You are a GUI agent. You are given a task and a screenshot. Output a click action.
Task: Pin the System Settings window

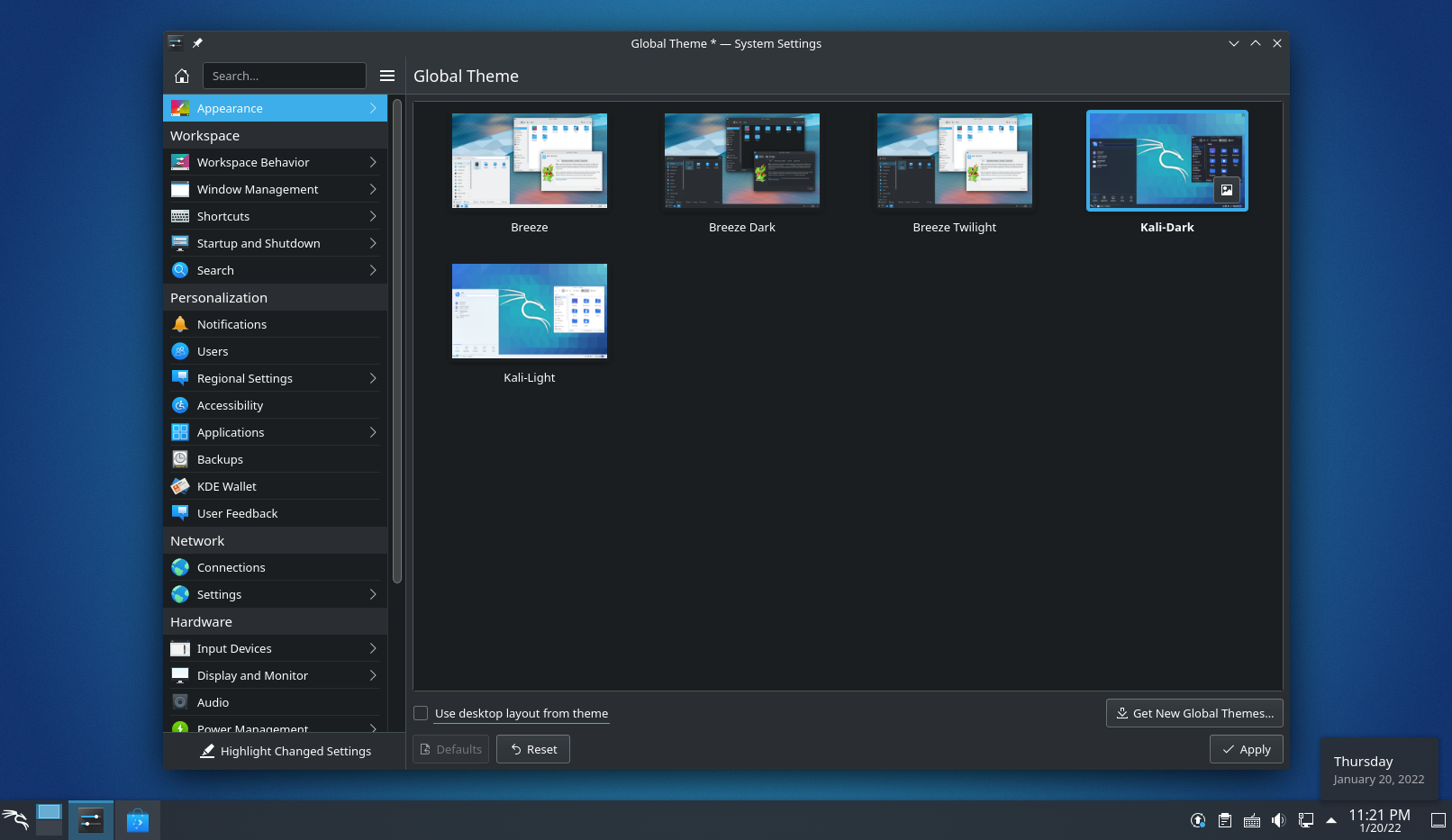point(197,42)
